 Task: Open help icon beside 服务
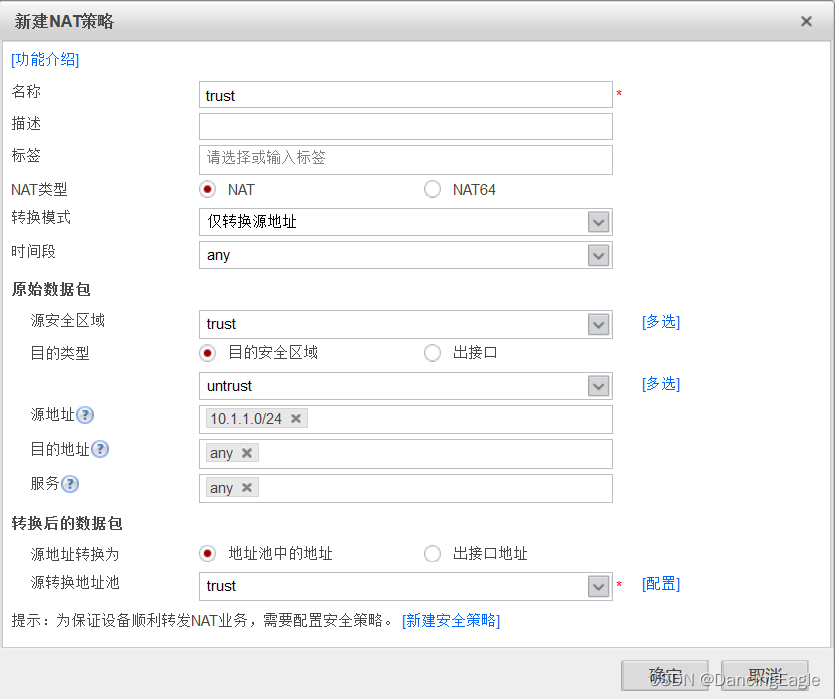70,484
